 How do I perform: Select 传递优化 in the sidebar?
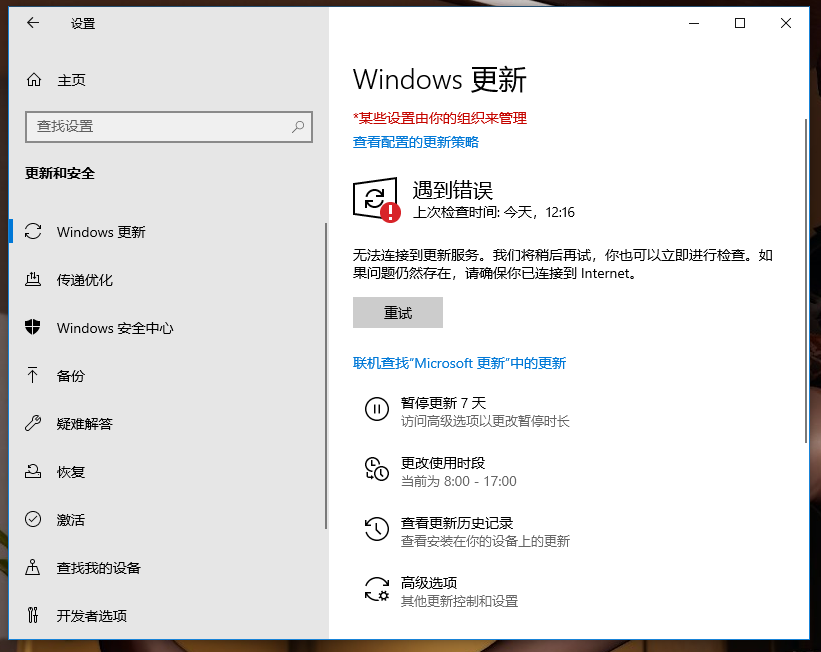[x=85, y=280]
